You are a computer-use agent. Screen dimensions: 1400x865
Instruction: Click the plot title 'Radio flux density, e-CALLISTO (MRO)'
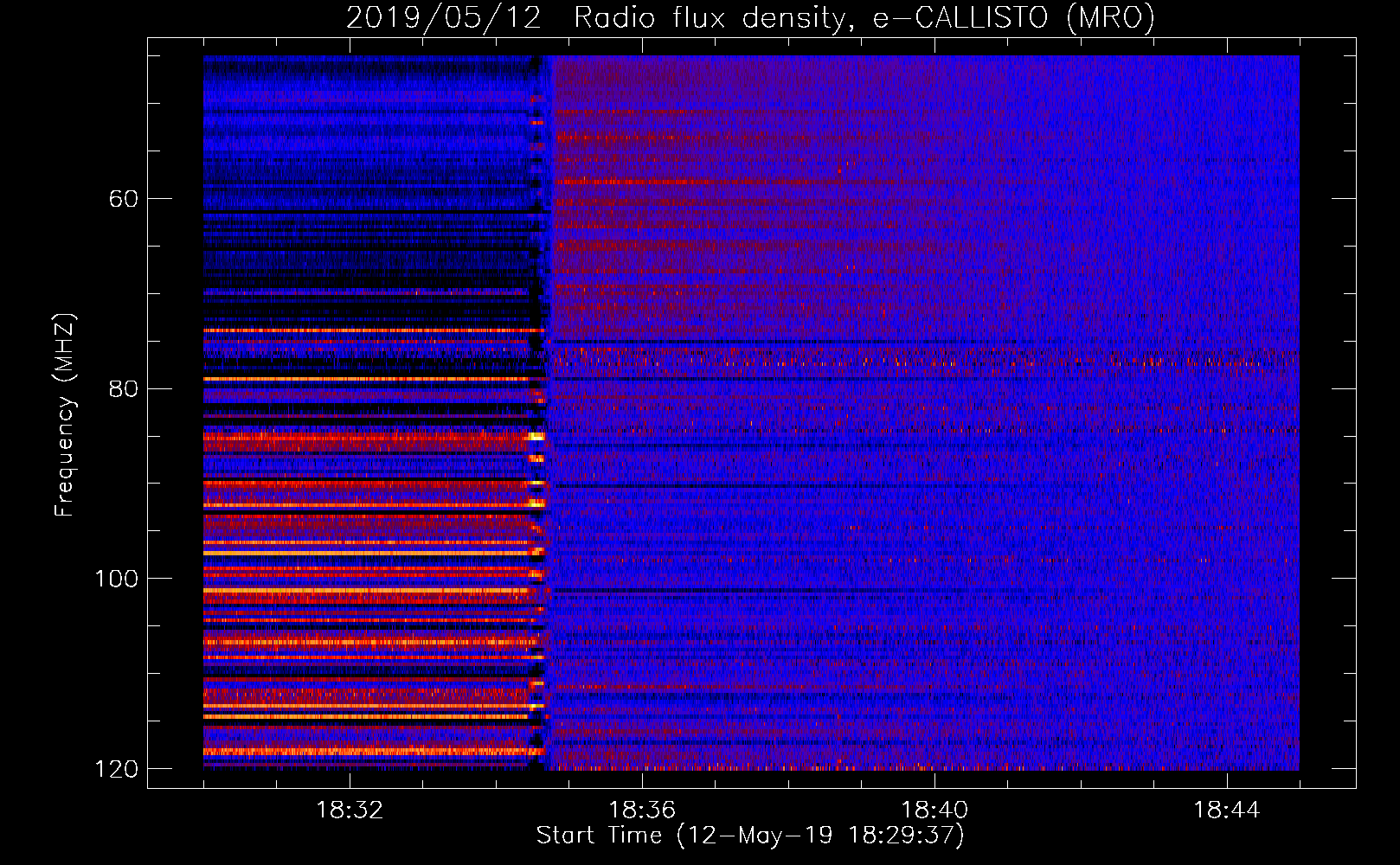(x=864, y=17)
